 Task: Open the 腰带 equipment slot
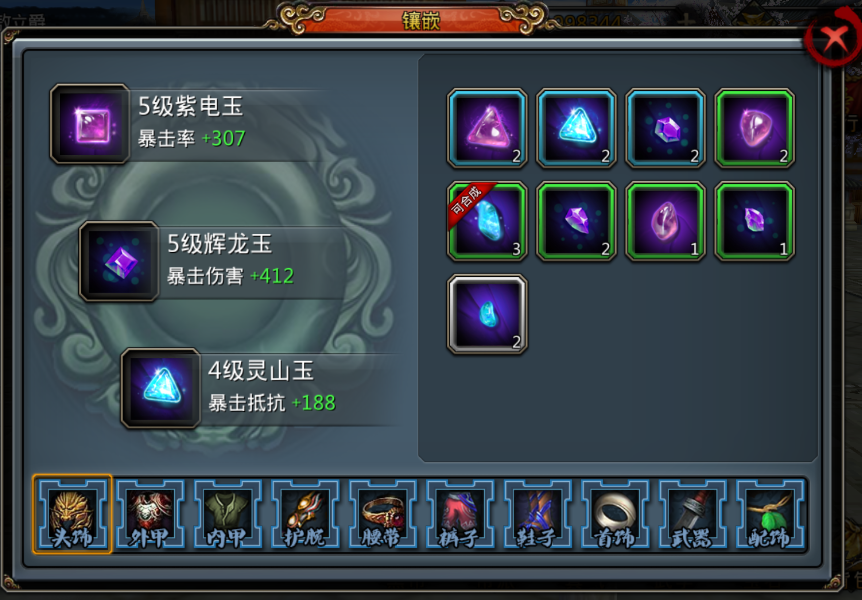[x=382, y=514]
